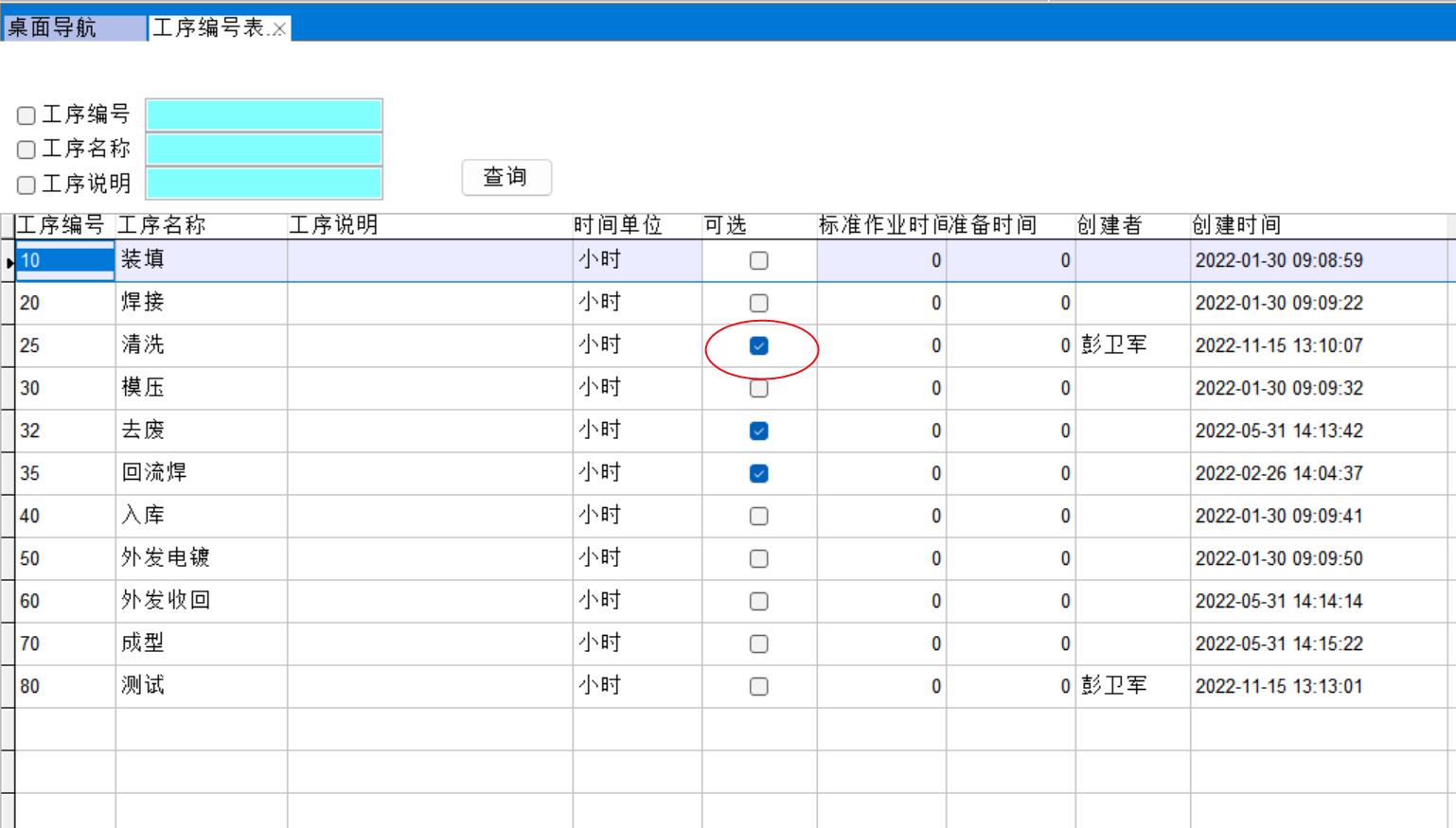Uncheck 可选 for the 回流焊 row
Image resolution: width=1456 pixels, height=828 pixels.
[x=758, y=474]
